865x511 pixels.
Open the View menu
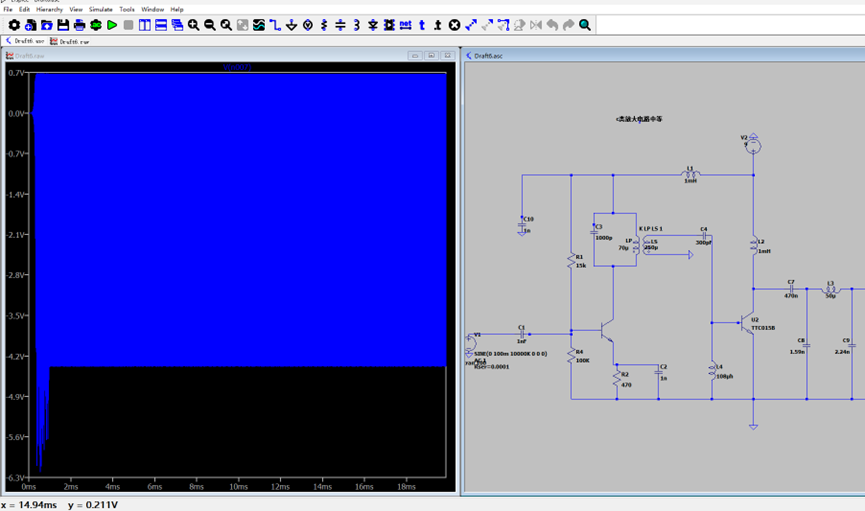point(76,9)
